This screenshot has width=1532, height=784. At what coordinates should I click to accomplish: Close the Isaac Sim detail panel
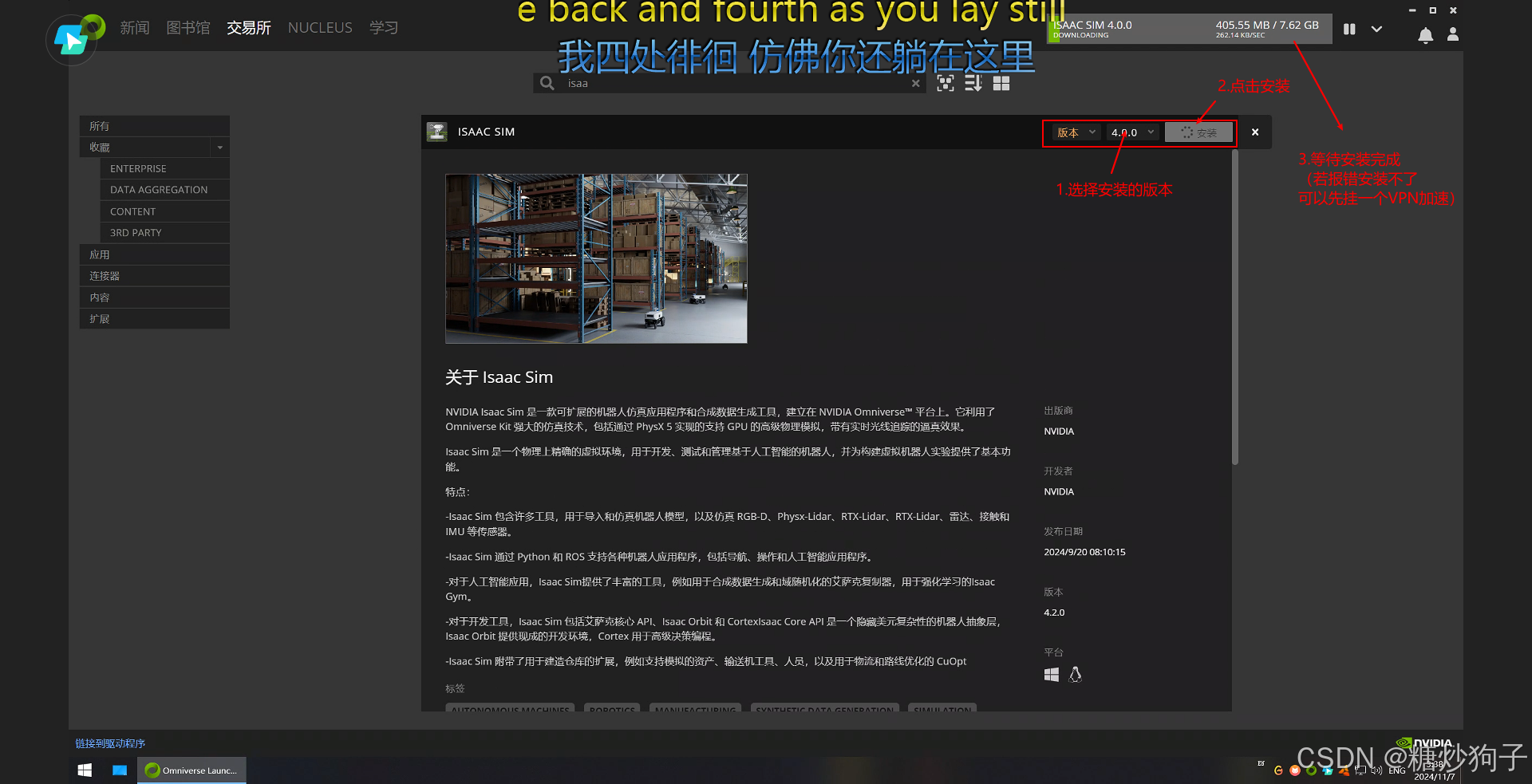1255,132
